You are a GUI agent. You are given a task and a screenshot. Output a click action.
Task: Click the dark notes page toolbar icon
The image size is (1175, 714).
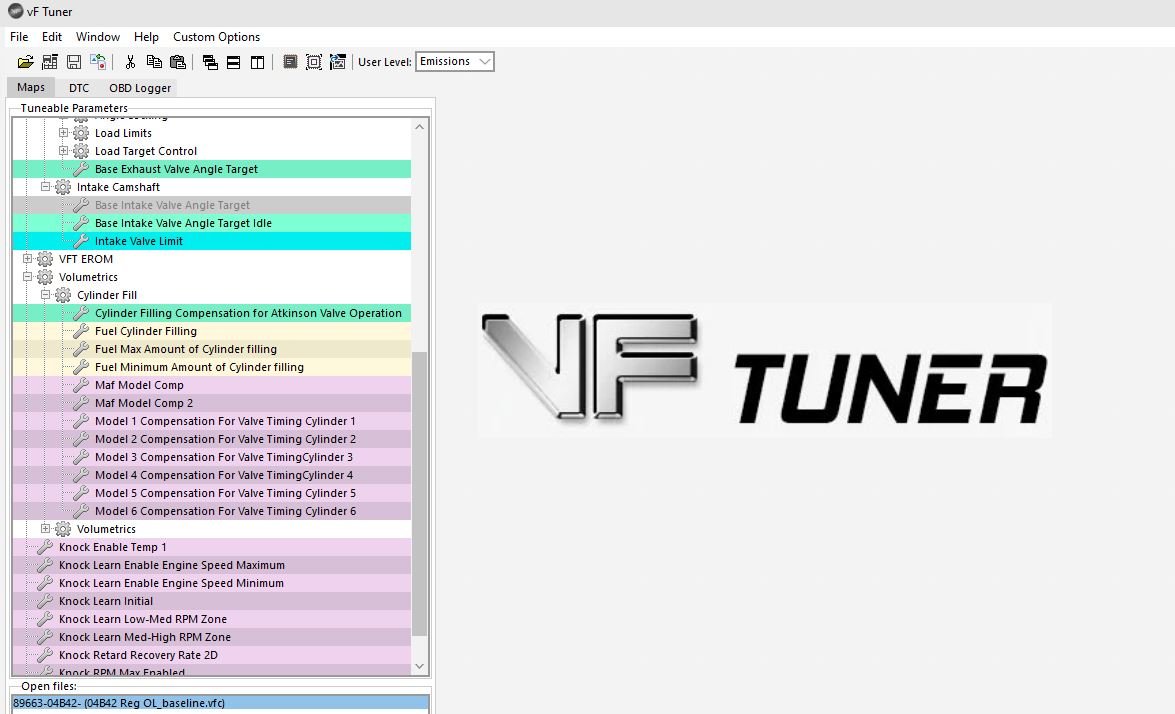[x=290, y=62]
